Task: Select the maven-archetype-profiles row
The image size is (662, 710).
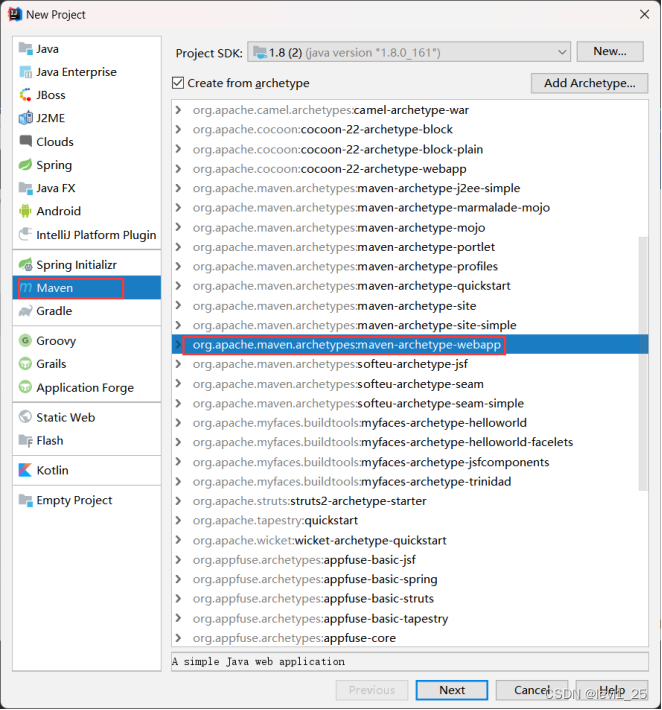Action: coord(410,266)
